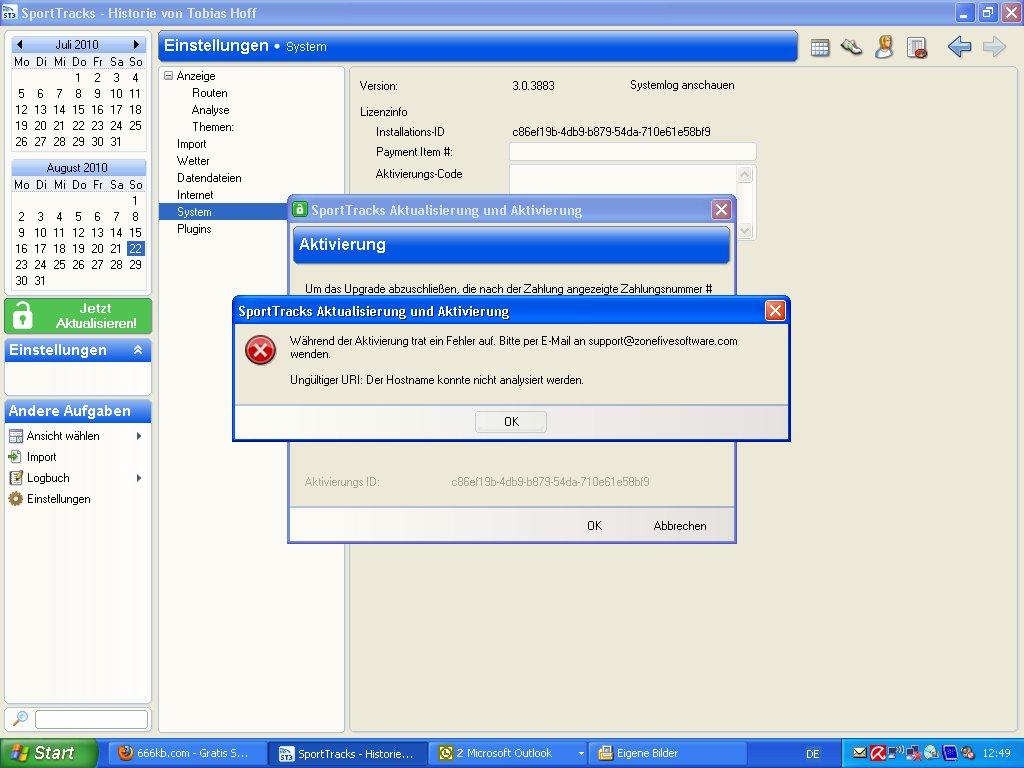Select Themen in settings tree
1024x768 pixels.
[212, 127]
